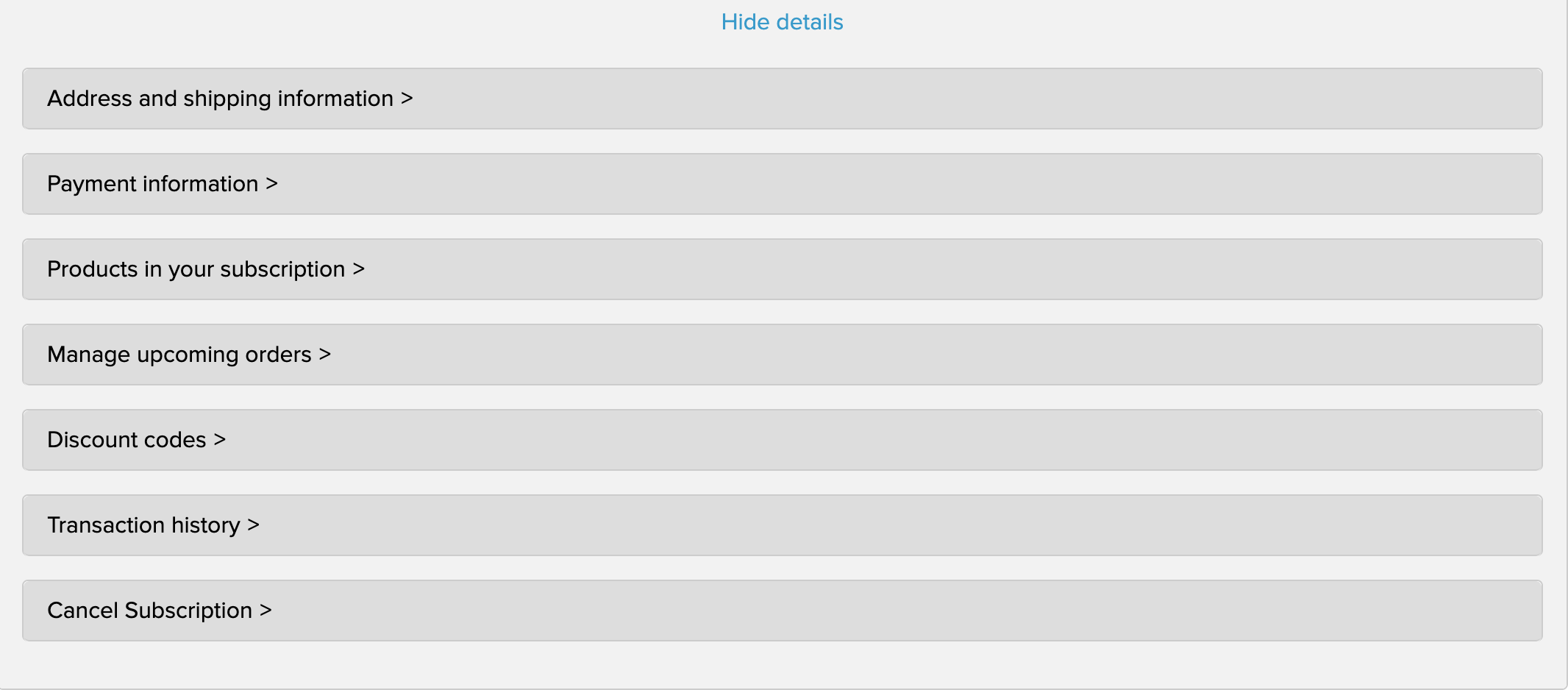This screenshot has height=690, width=1568.
Task: Click the arrow after Products in your subscription
Action: [x=359, y=269]
